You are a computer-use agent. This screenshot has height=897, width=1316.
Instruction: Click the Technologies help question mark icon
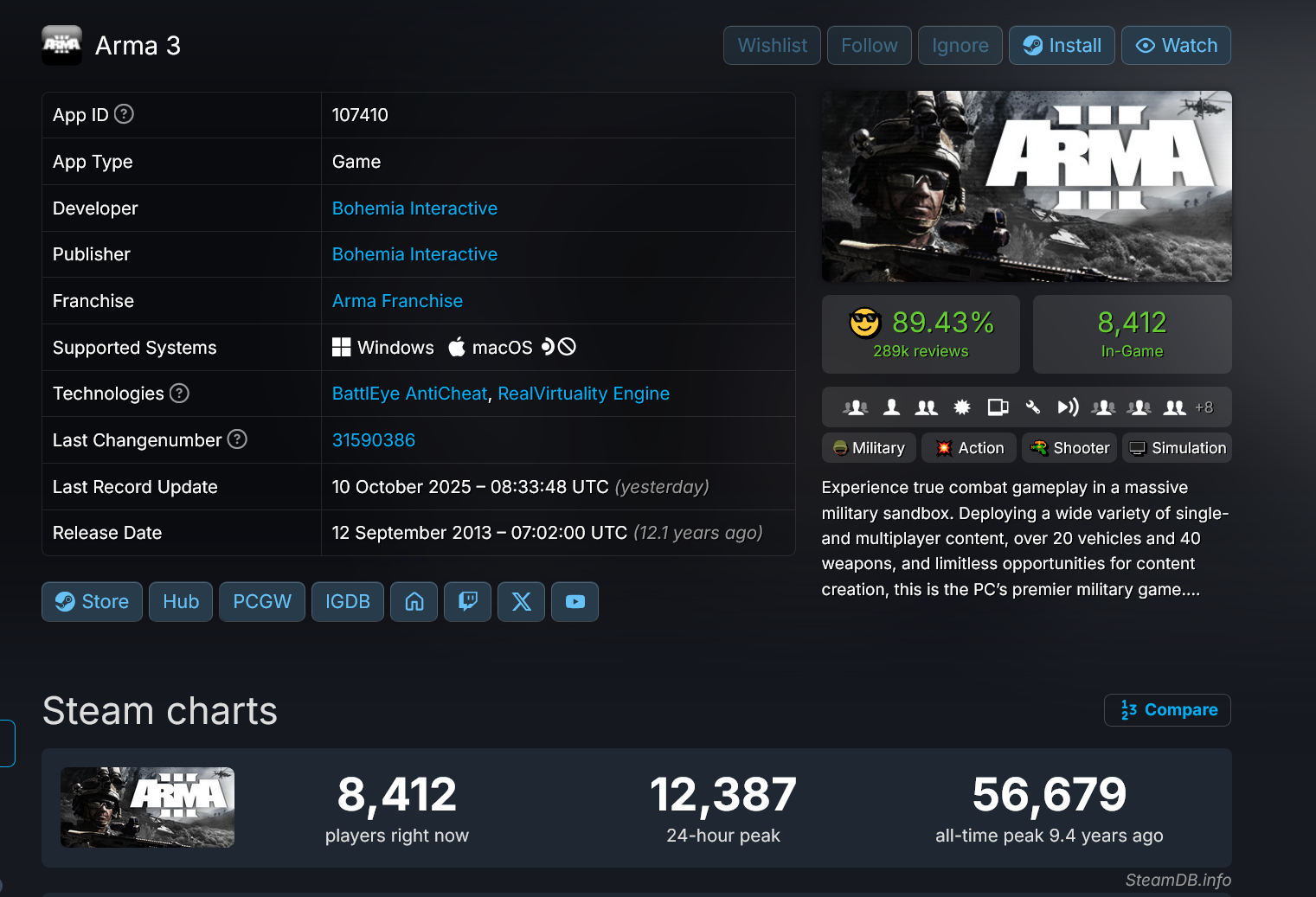click(179, 394)
